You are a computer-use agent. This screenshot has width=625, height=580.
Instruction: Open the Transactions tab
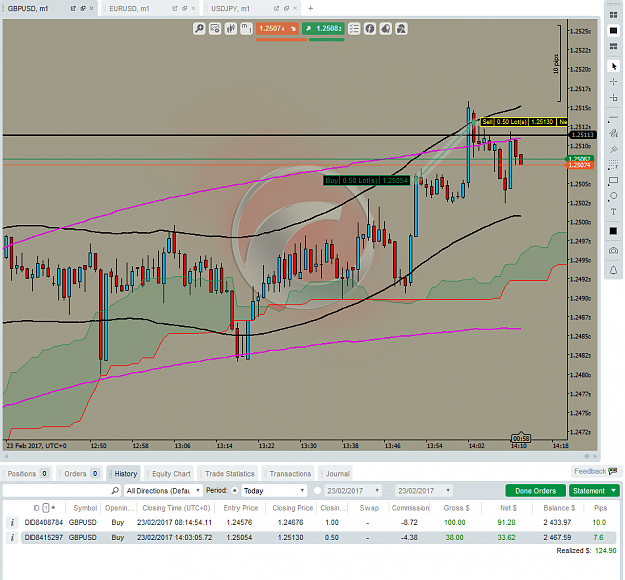[x=289, y=474]
